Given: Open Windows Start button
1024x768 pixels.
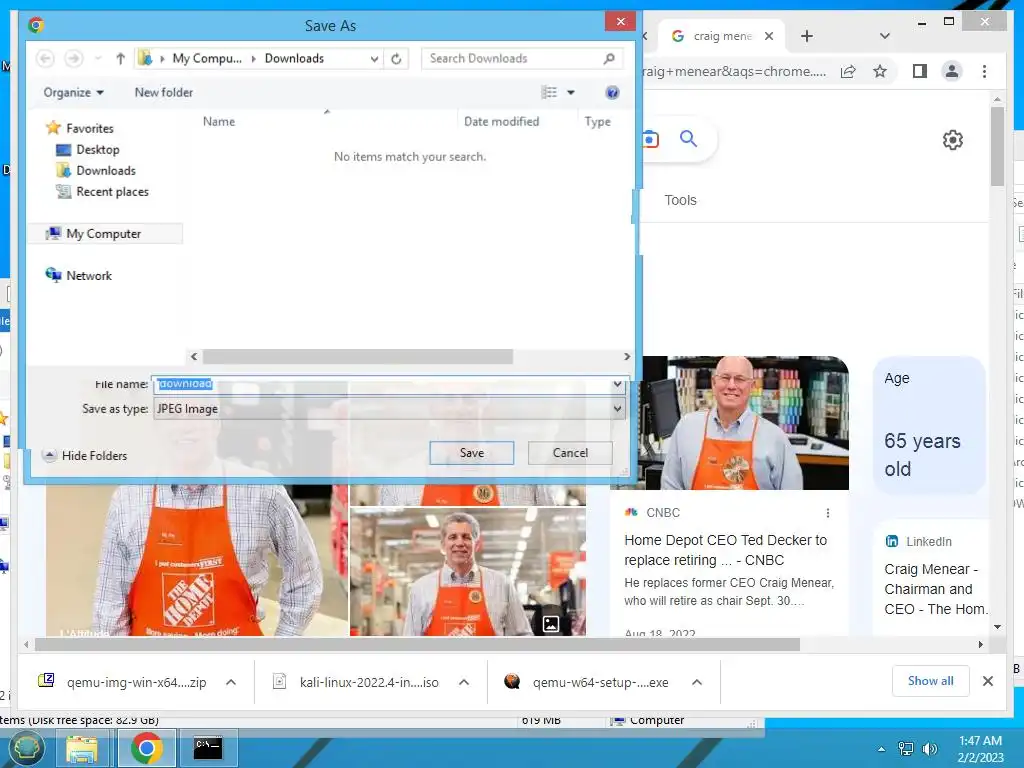Looking at the screenshot, I should coord(25,748).
